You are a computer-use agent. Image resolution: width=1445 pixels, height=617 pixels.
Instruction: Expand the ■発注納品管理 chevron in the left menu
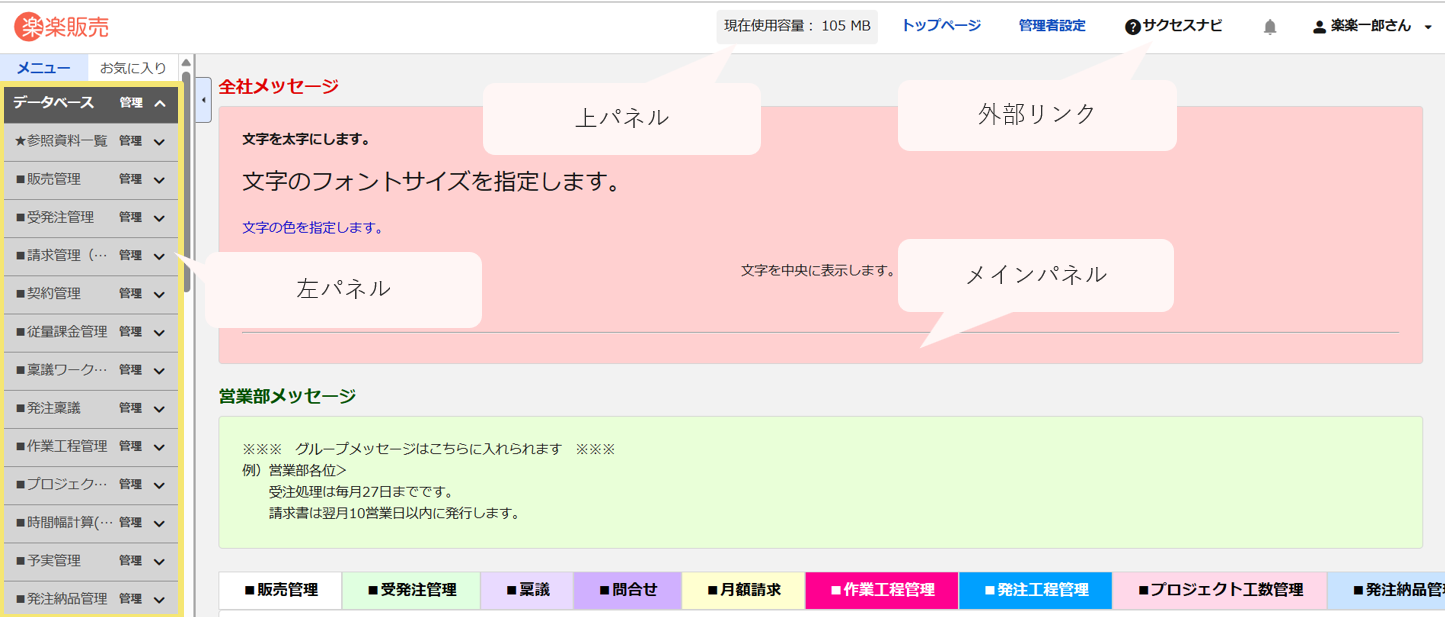[160, 599]
